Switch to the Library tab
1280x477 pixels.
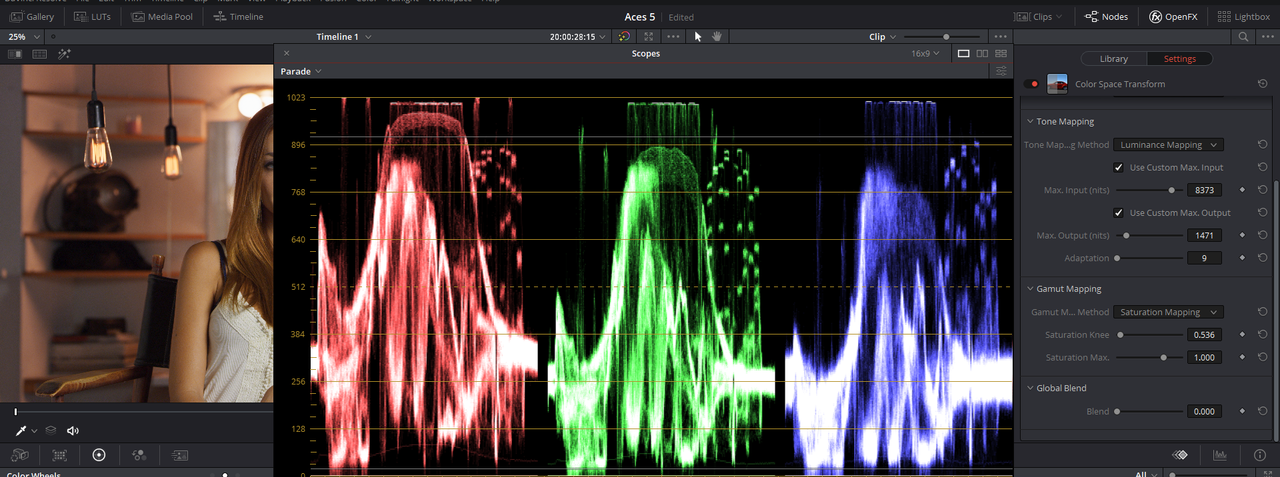[x=1114, y=59]
